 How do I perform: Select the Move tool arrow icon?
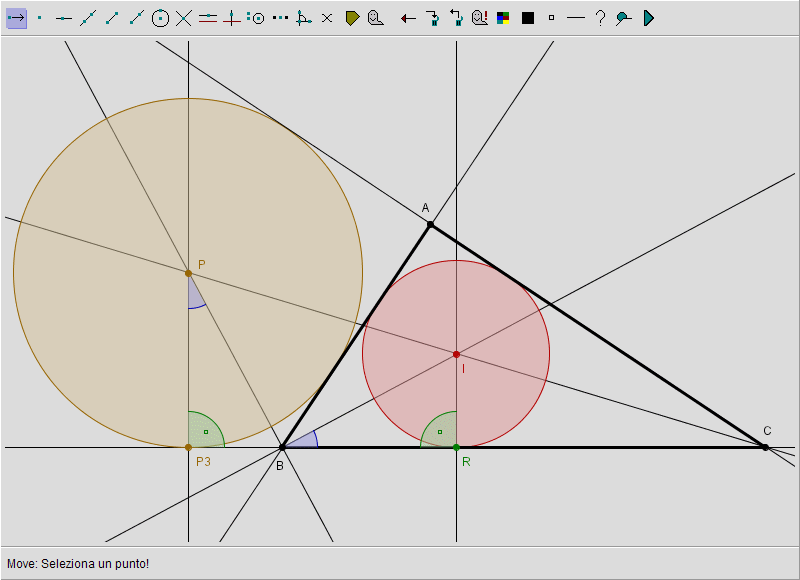click(16, 18)
